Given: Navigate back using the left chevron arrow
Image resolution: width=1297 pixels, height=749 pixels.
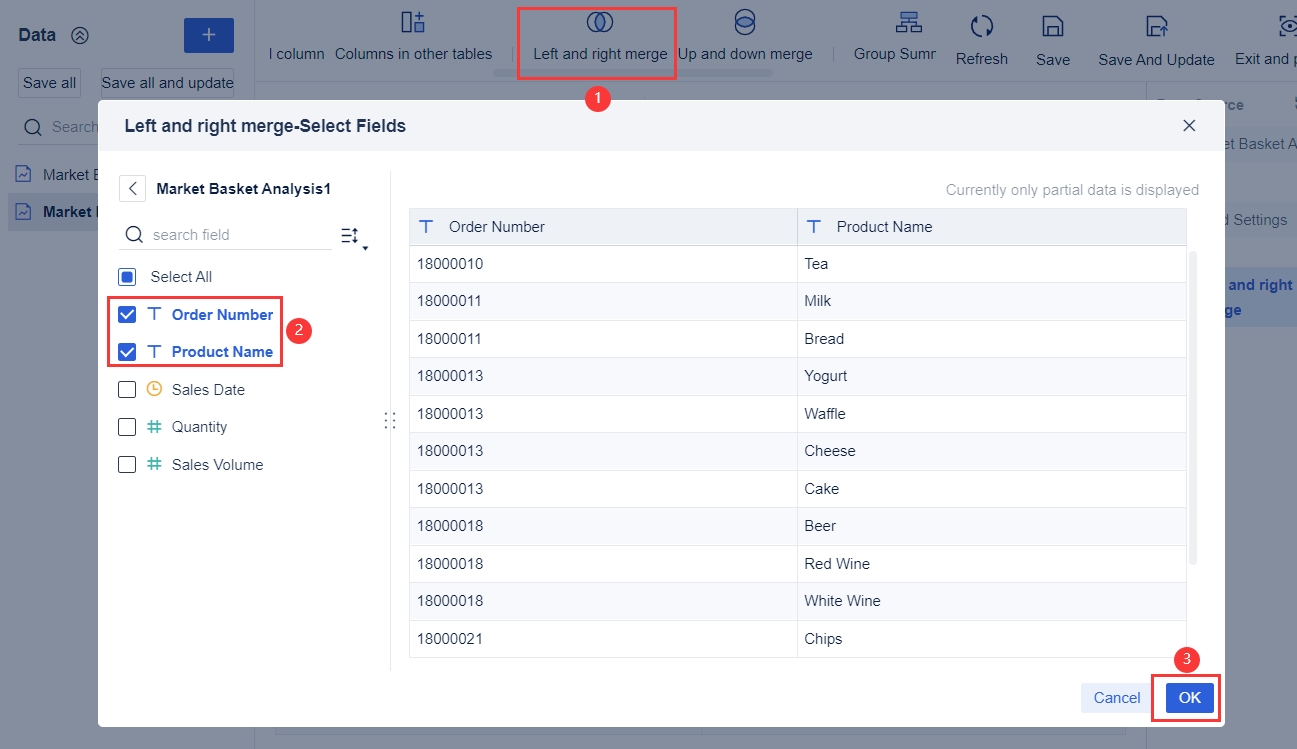Looking at the screenshot, I should click(132, 188).
